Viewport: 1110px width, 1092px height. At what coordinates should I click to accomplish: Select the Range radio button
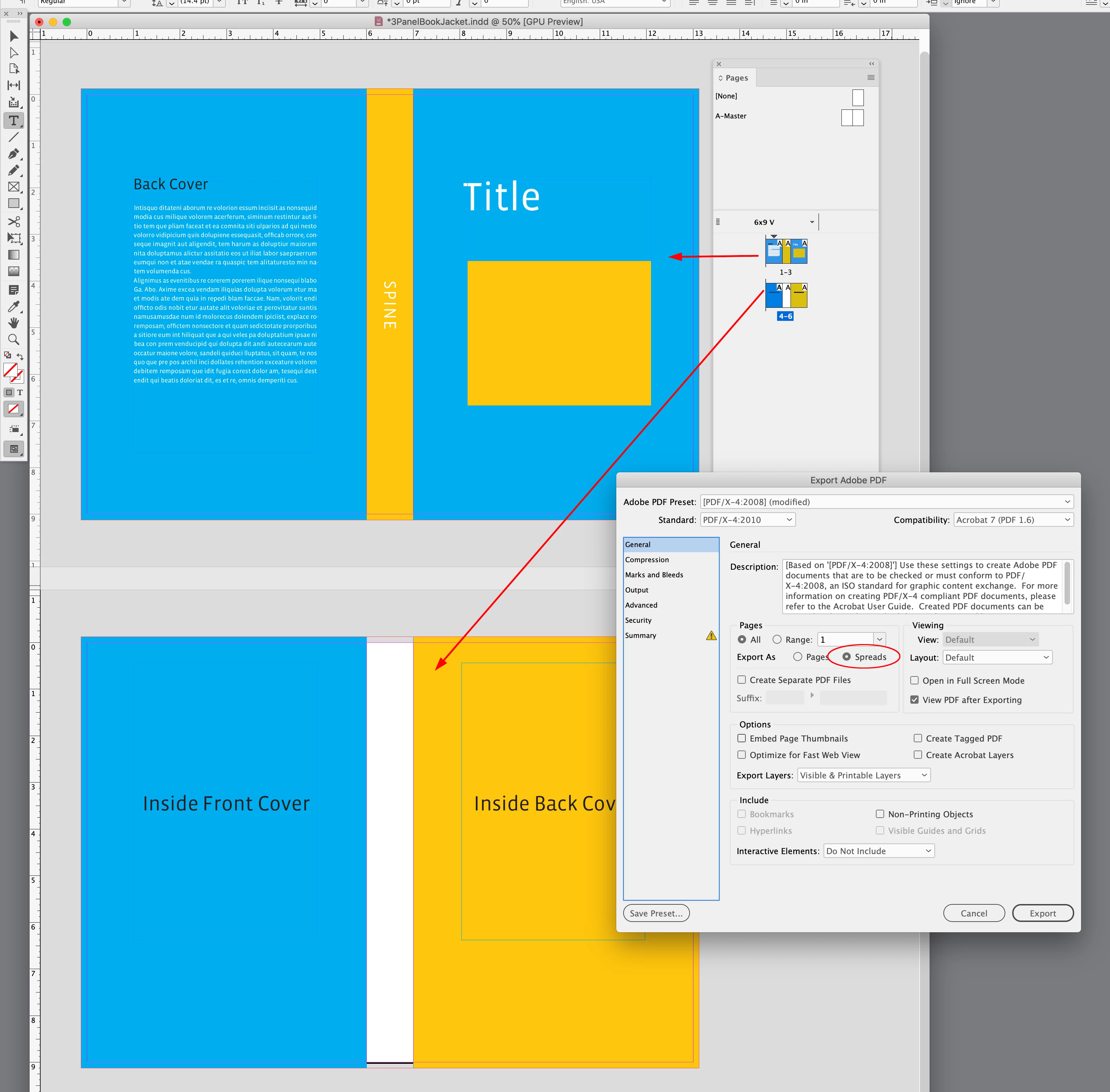click(x=777, y=640)
